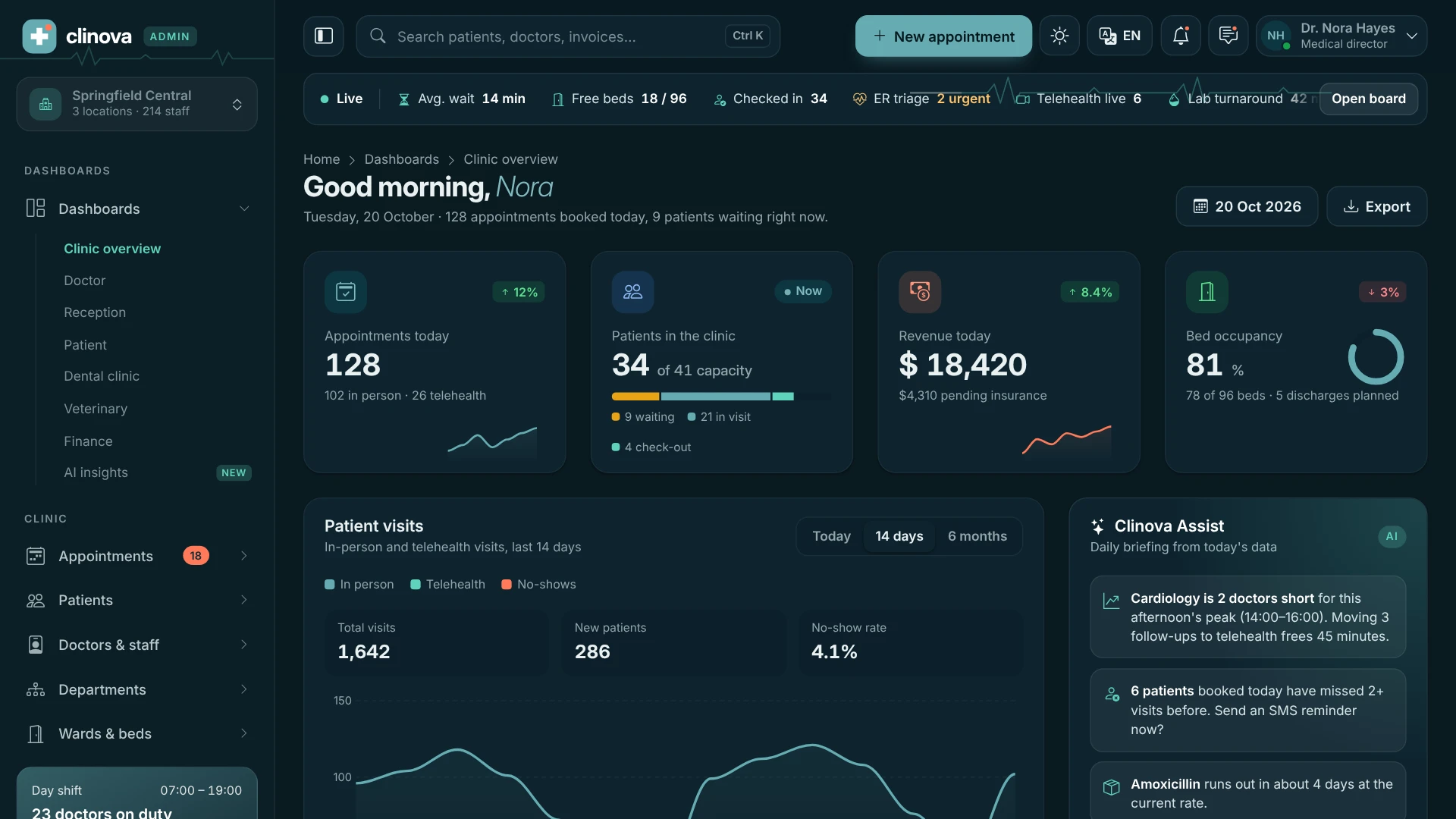Click the Cardiology insight chart icon
The image size is (1456, 819).
[1111, 601]
